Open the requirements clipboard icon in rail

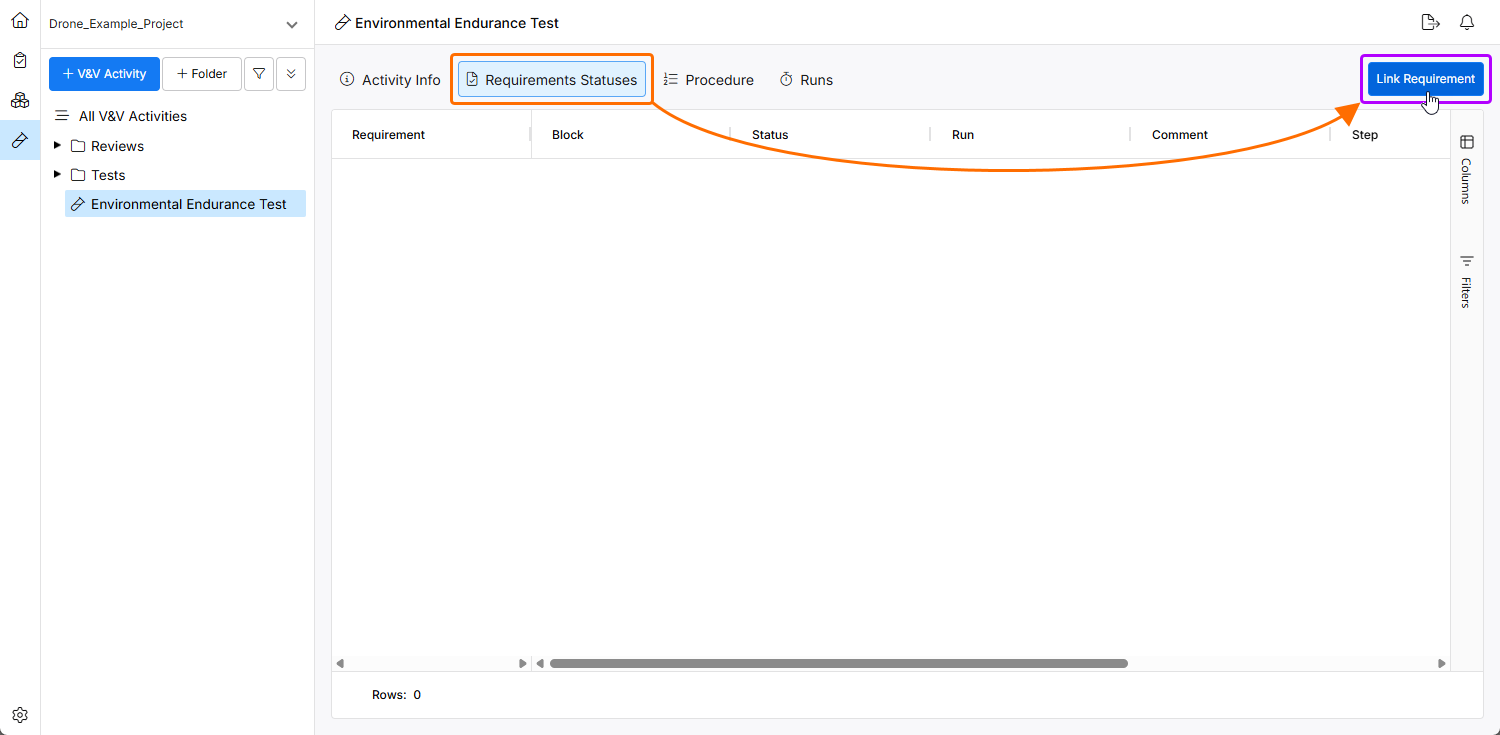tap(20, 60)
